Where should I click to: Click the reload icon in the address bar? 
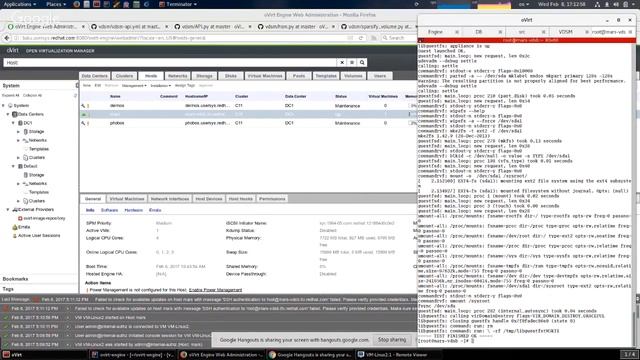click(361, 38)
